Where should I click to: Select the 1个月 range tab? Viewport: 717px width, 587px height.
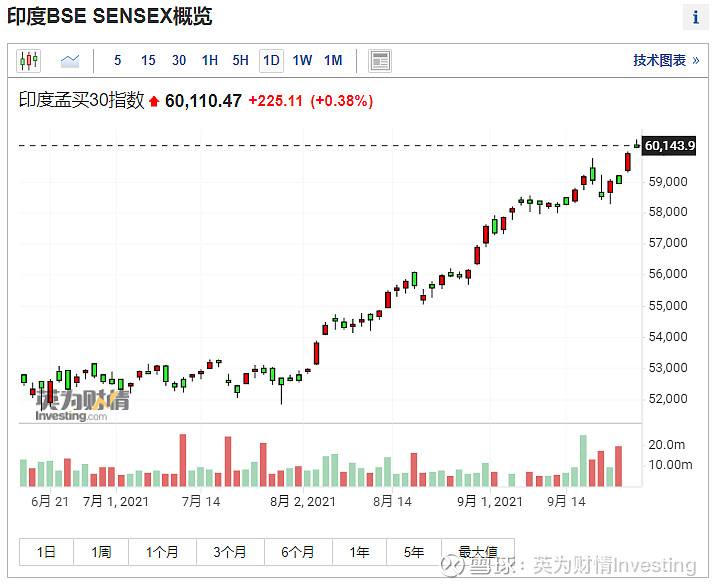(162, 551)
